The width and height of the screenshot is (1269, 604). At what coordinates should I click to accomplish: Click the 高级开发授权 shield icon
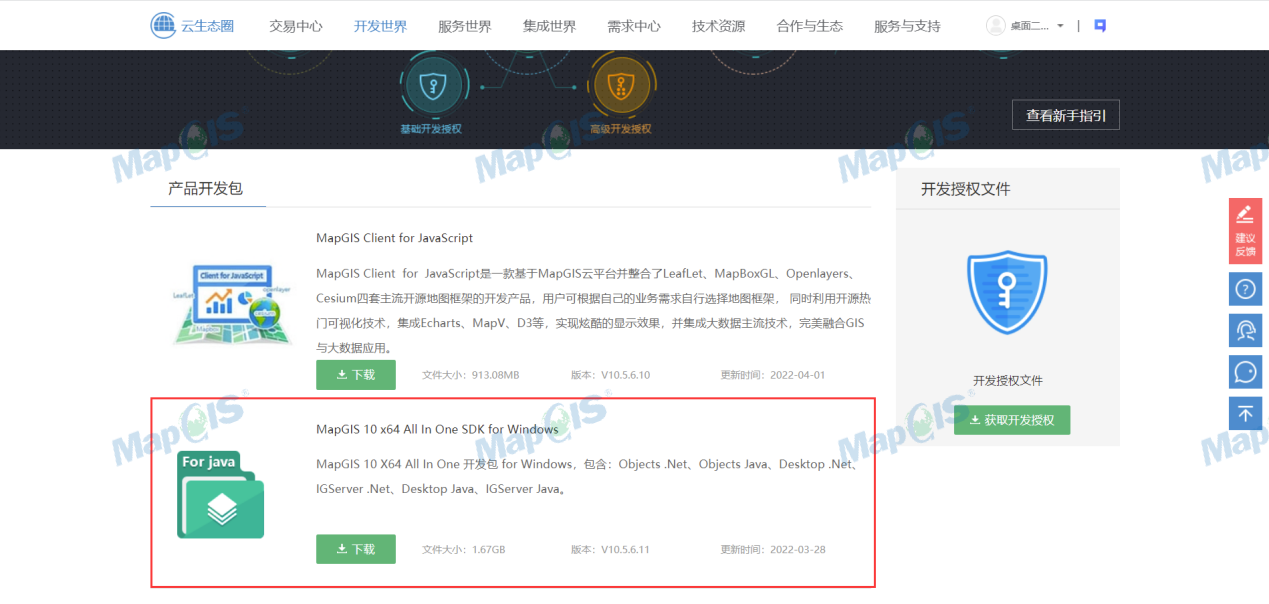coord(621,87)
